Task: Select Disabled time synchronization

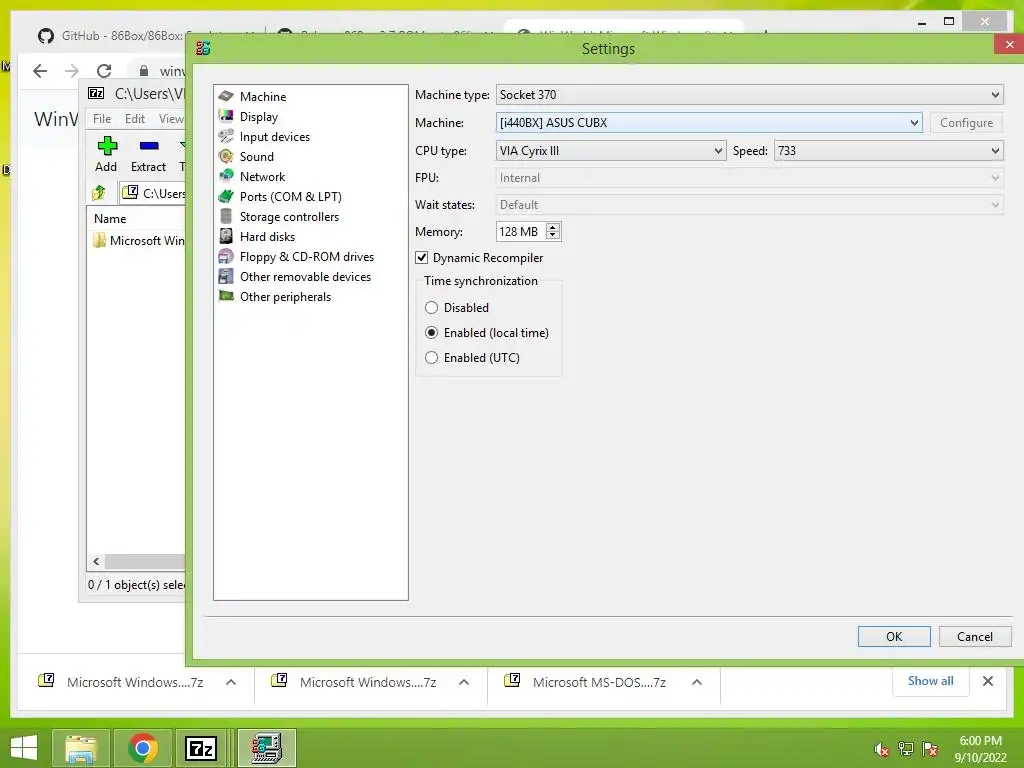Action: [431, 308]
